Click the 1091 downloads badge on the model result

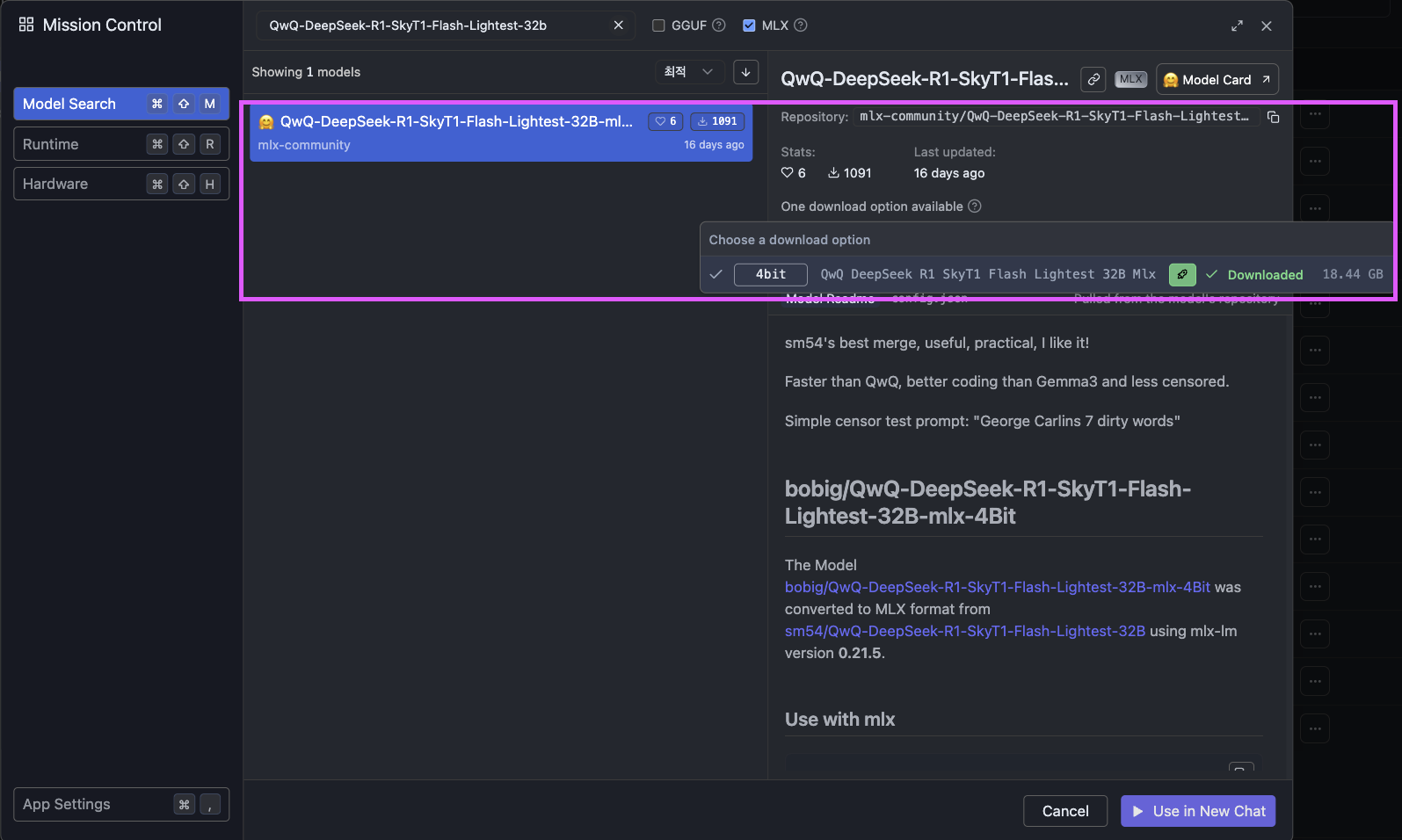click(x=717, y=121)
